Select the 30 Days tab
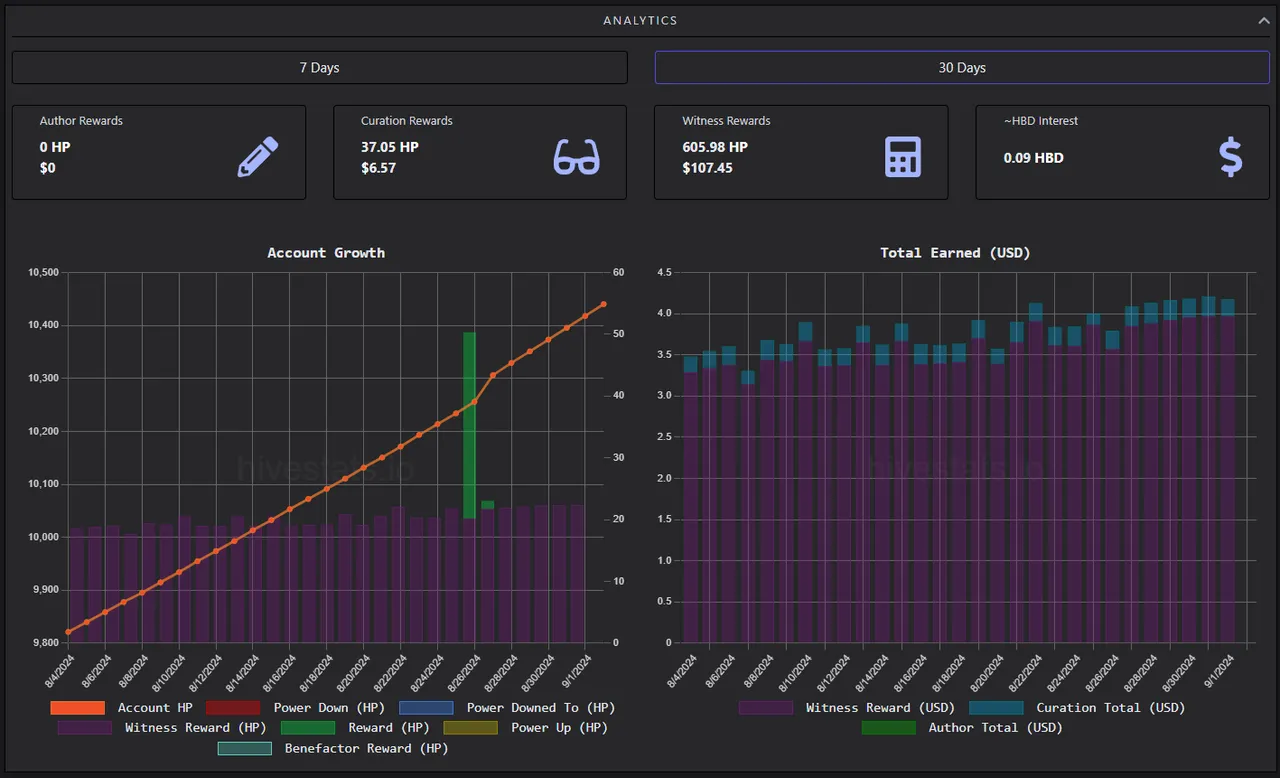 pos(962,68)
